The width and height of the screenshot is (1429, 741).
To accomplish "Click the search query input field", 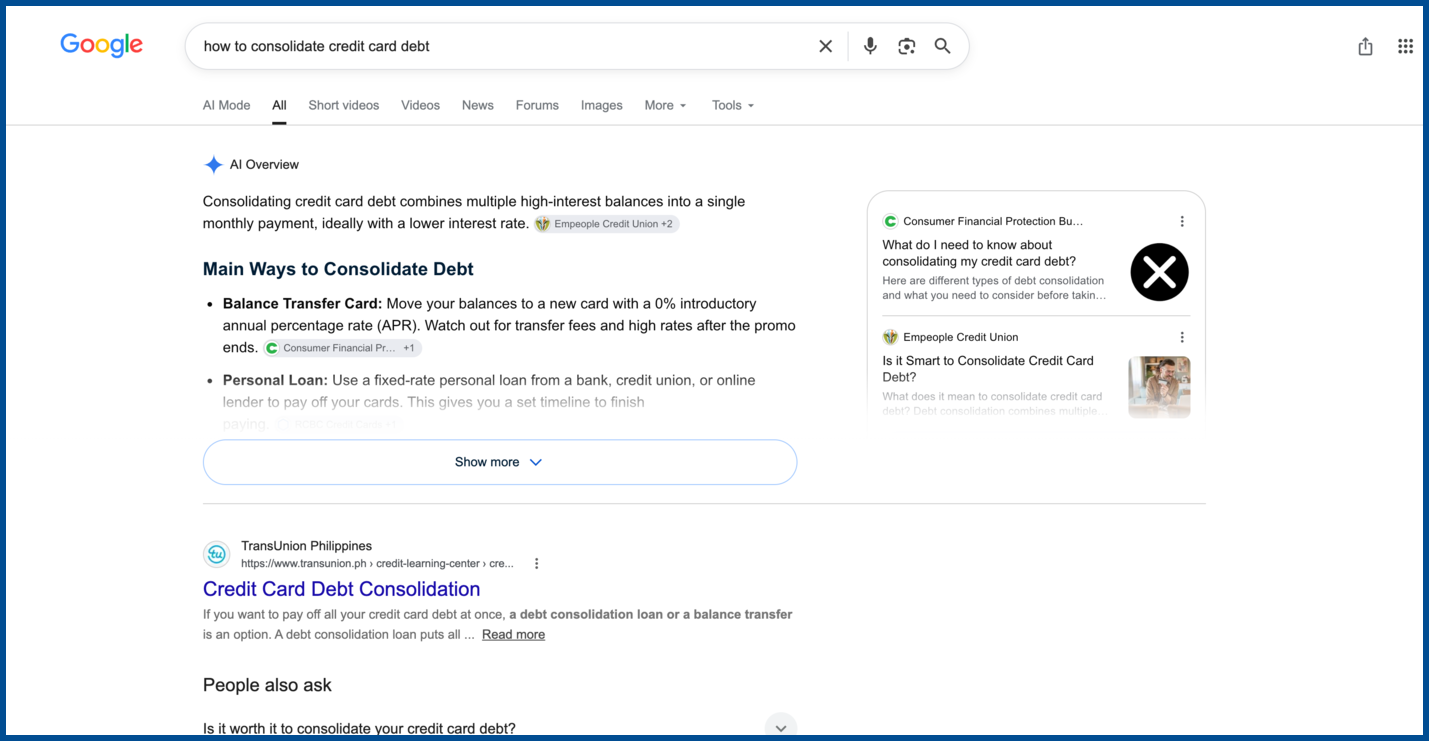I will coord(500,46).
